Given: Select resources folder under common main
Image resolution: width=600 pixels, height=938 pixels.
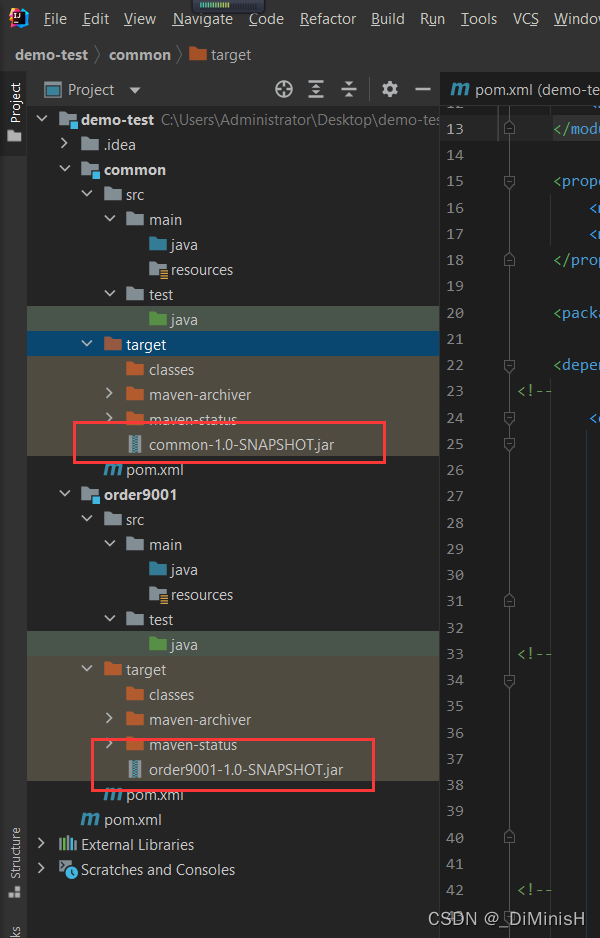Looking at the screenshot, I should 233,270.
